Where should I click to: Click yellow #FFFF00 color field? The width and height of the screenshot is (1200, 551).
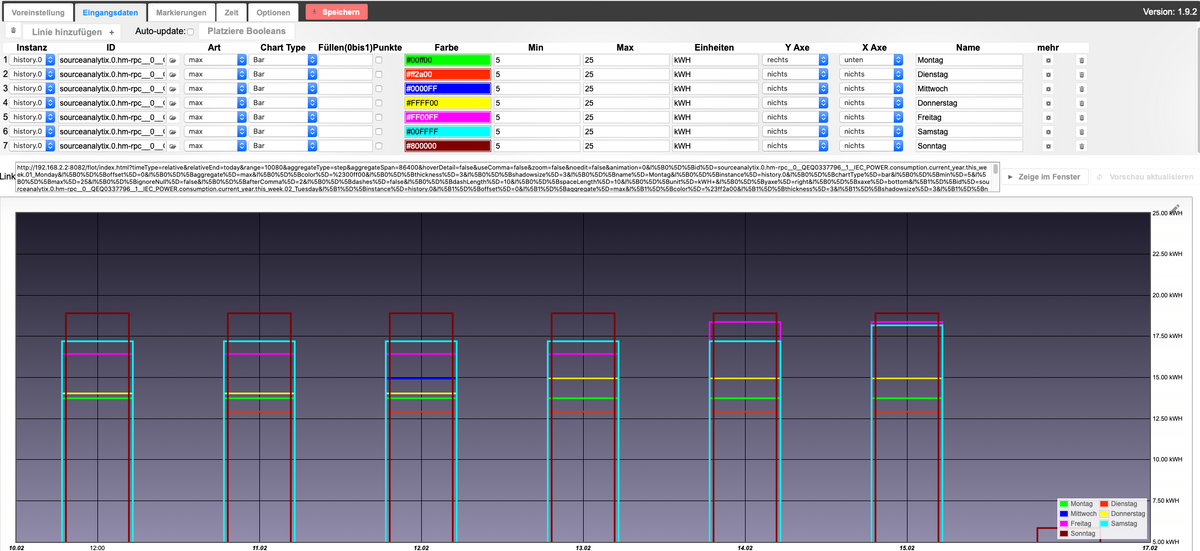click(x=447, y=103)
